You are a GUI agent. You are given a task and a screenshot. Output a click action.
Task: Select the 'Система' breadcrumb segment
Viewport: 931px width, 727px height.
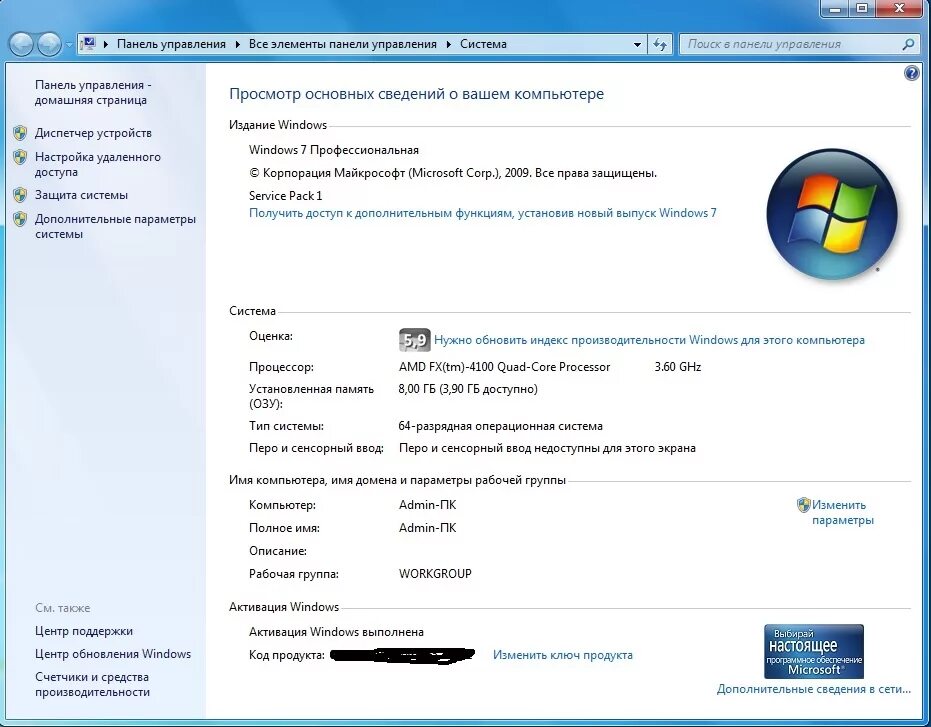coord(483,44)
